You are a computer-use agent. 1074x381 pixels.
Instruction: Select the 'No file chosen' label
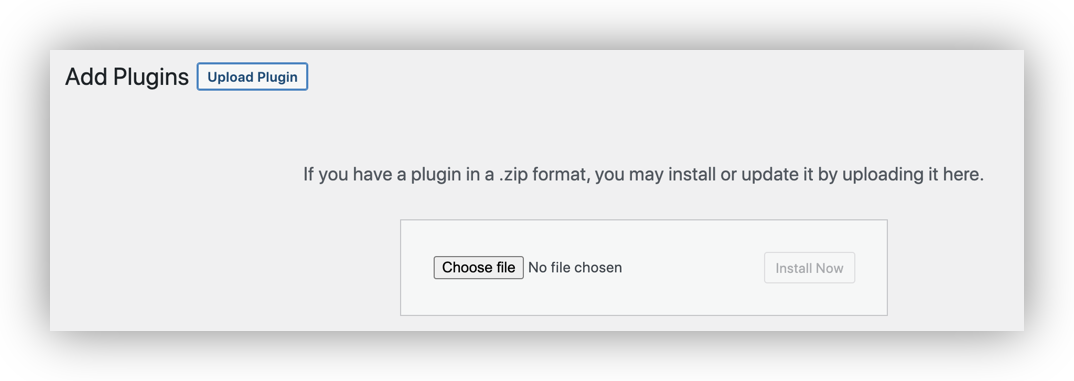[575, 267]
